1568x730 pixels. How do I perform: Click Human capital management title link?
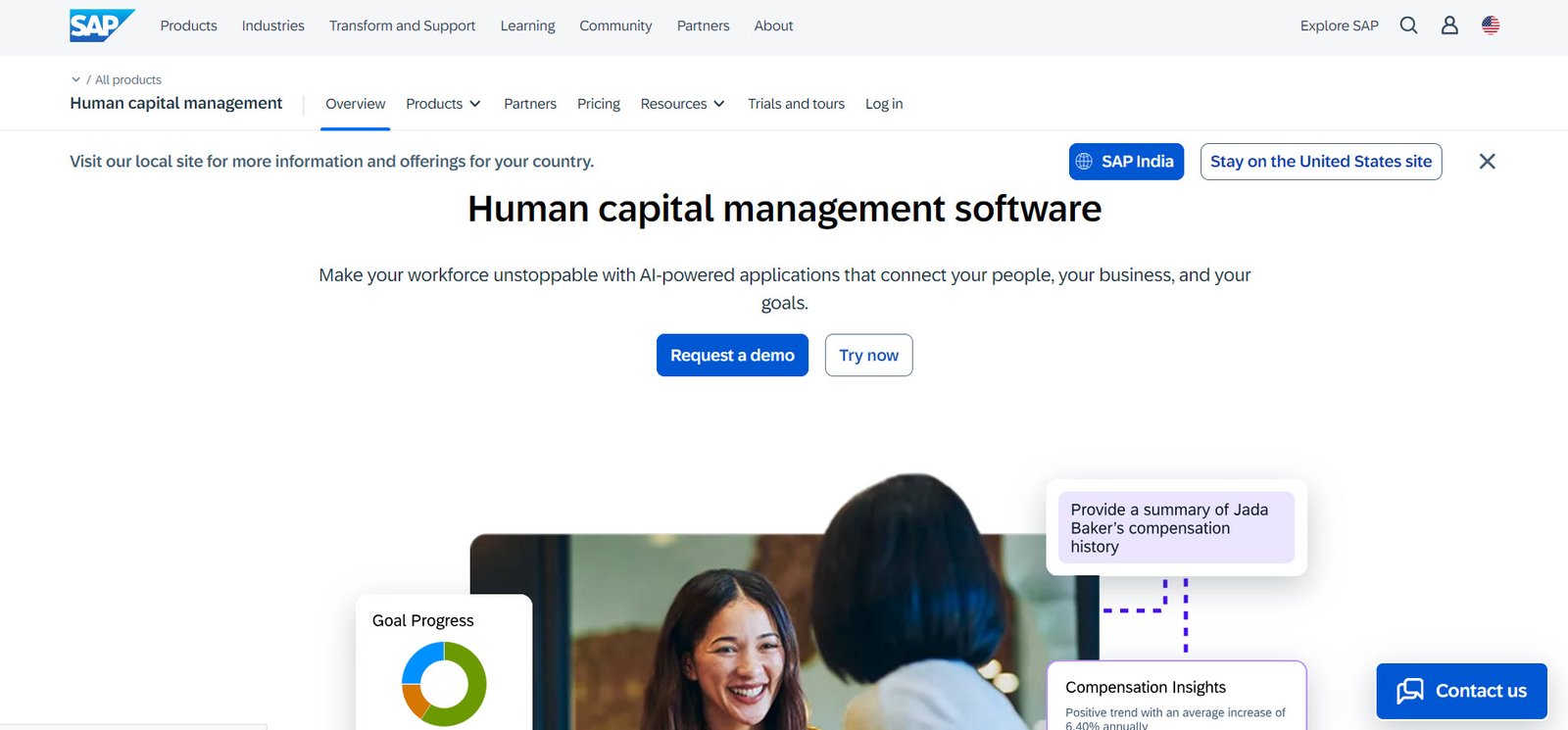point(175,103)
